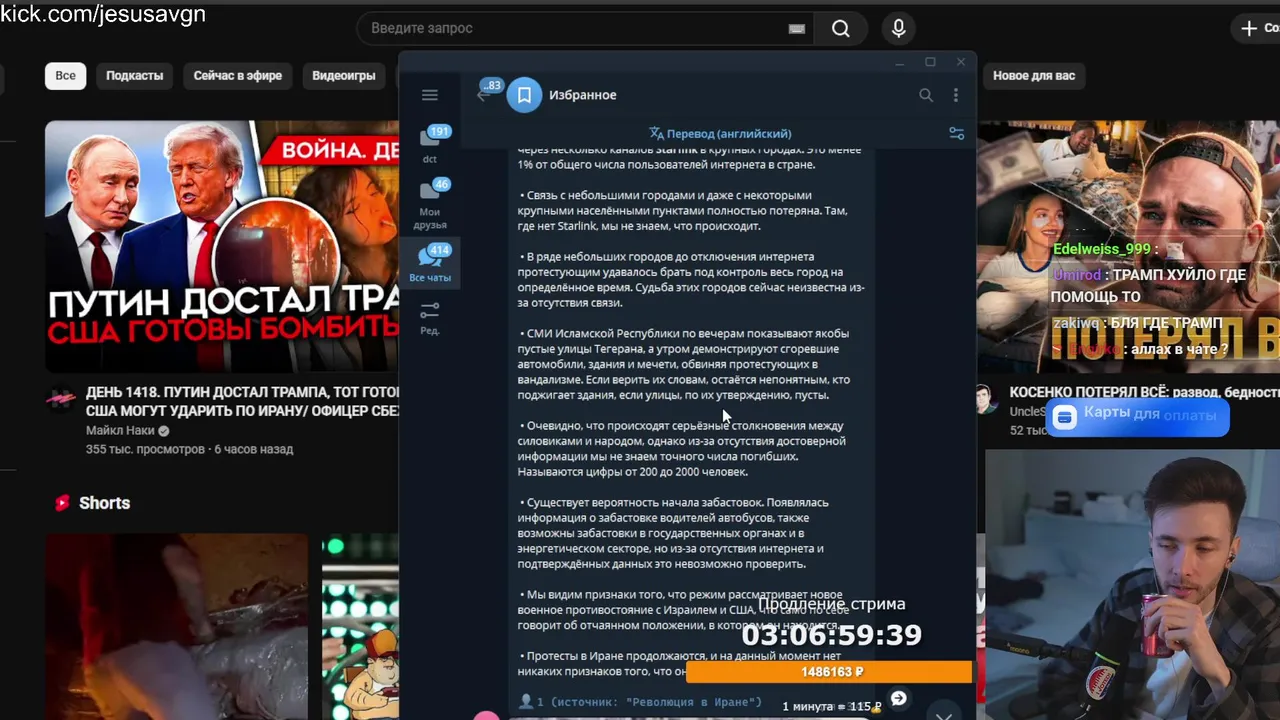Open the on-screen keyboard icon in search box

(x=796, y=29)
